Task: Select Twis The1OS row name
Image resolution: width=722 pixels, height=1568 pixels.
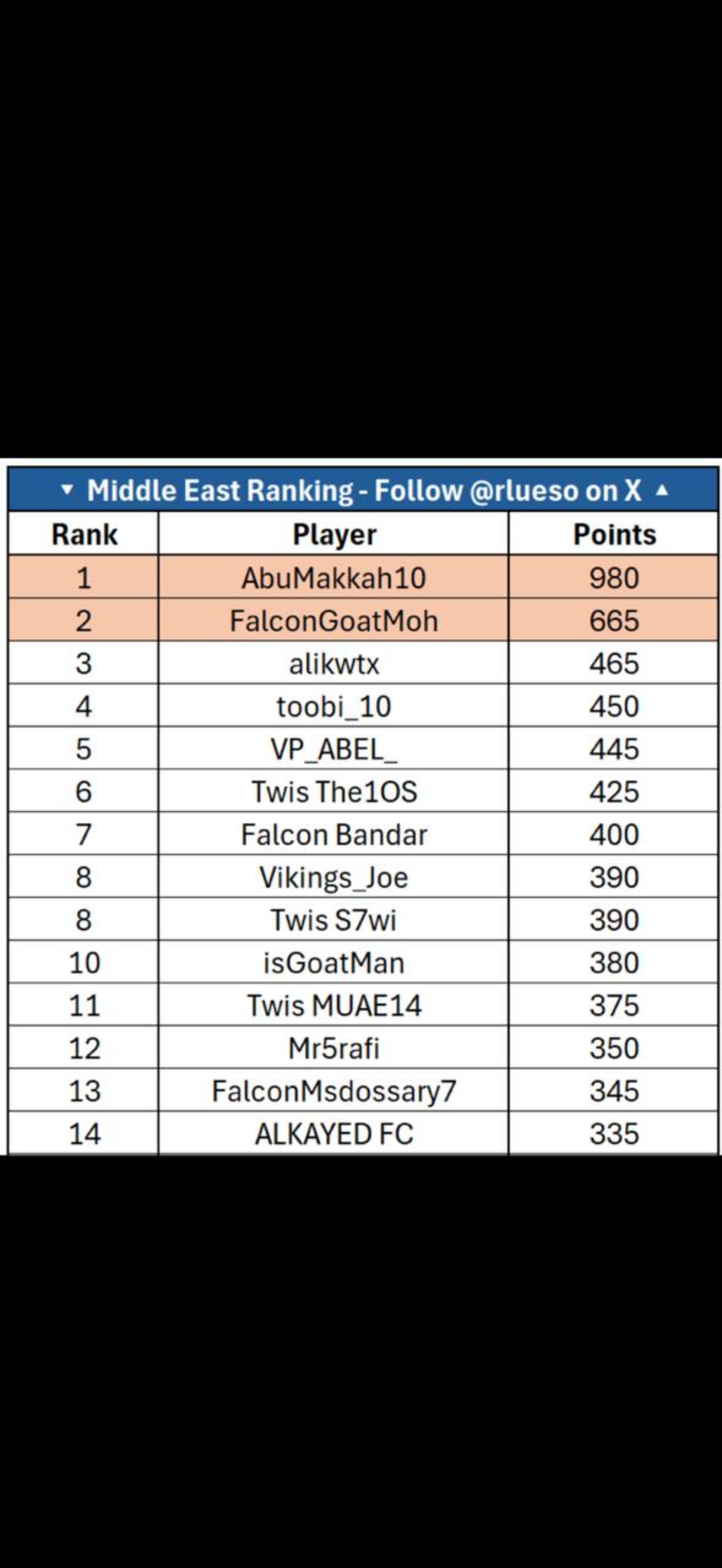Action: (x=334, y=791)
